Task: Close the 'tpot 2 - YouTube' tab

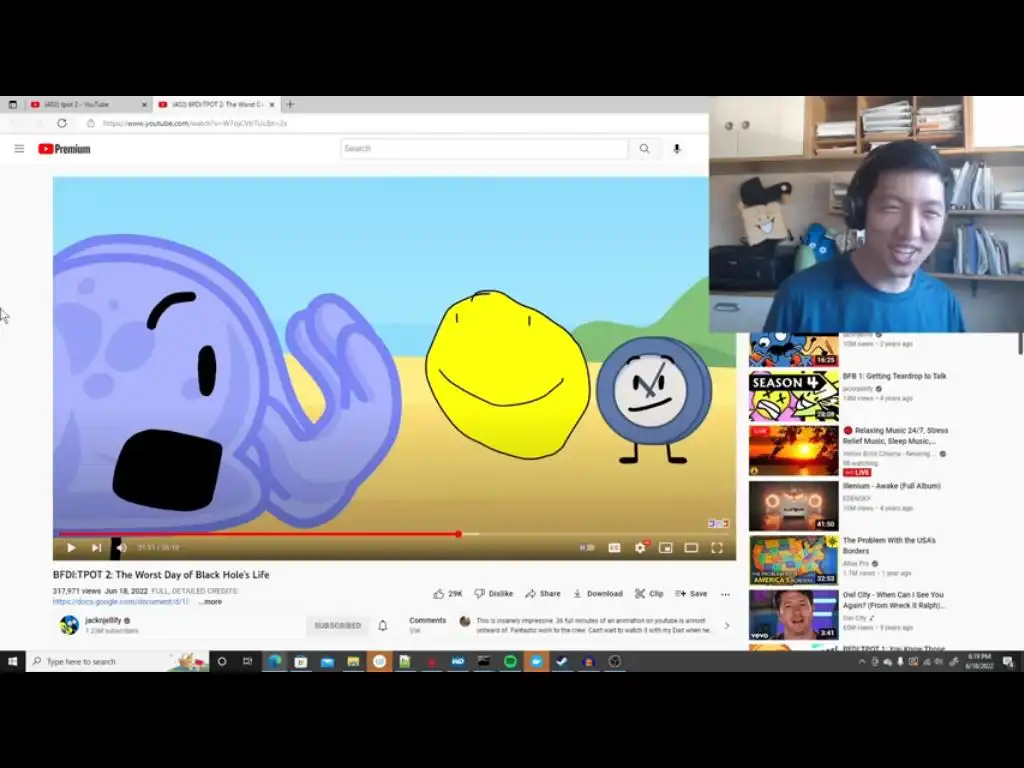Action: [144, 104]
